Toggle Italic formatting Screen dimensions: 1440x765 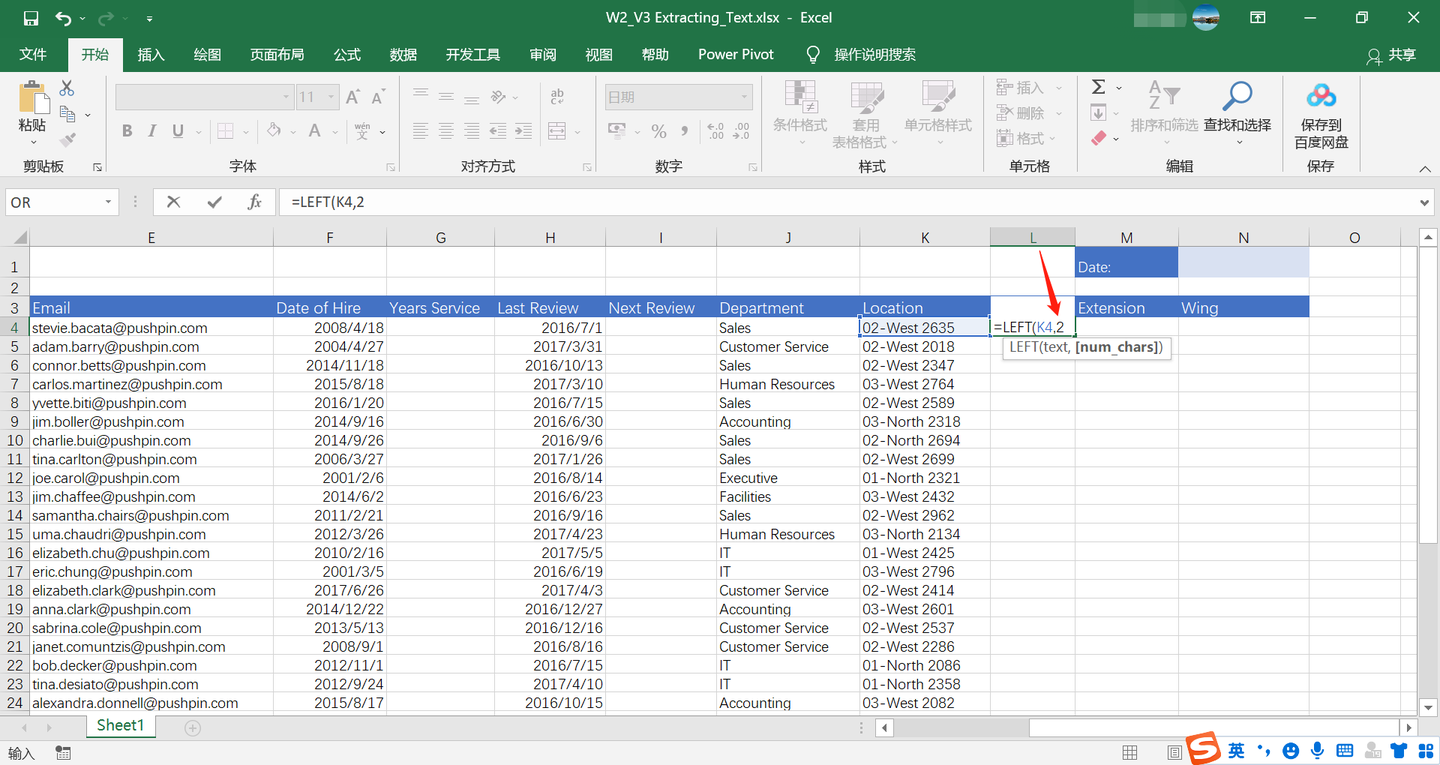pos(152,131)
